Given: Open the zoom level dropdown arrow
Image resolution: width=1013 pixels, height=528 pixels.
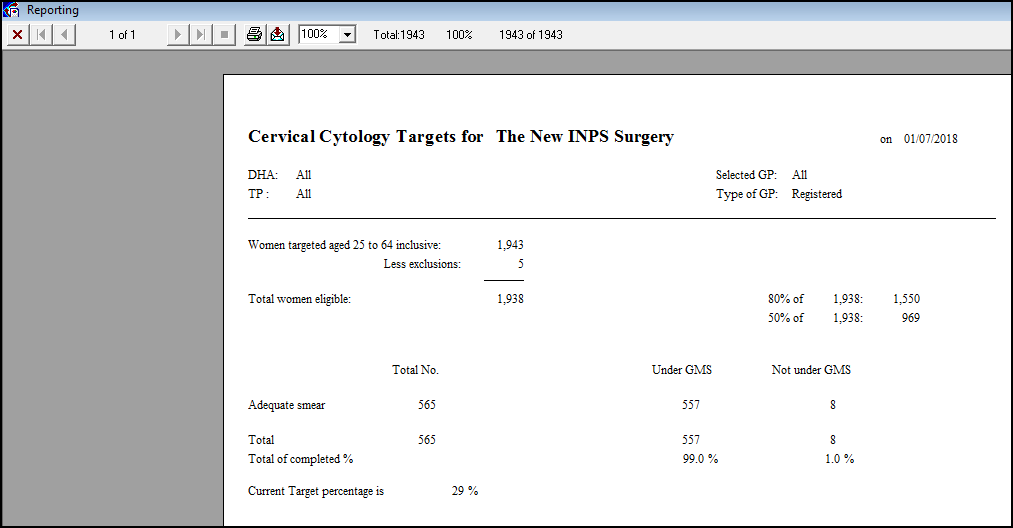Looking at the screenshot, I should click(x=347, y=35).
